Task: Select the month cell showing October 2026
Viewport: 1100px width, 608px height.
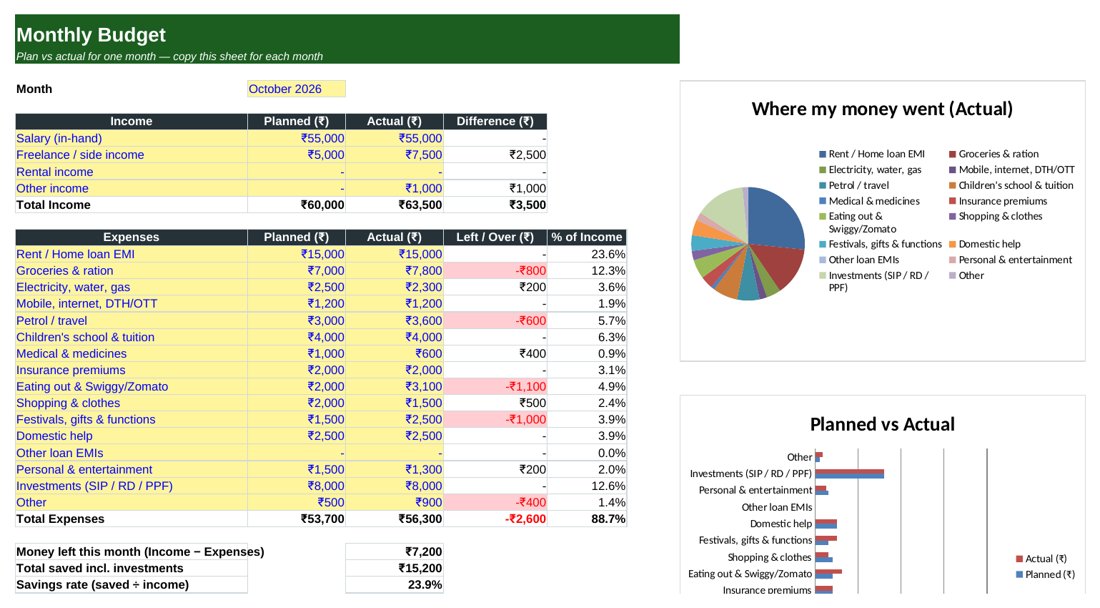Action: coord(296,89)
